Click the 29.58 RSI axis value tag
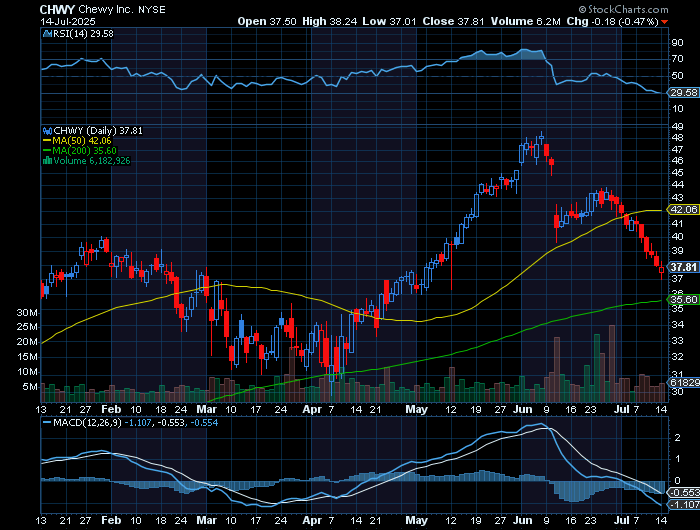Viewport: 700px width, 530px height. pos(683,93)
